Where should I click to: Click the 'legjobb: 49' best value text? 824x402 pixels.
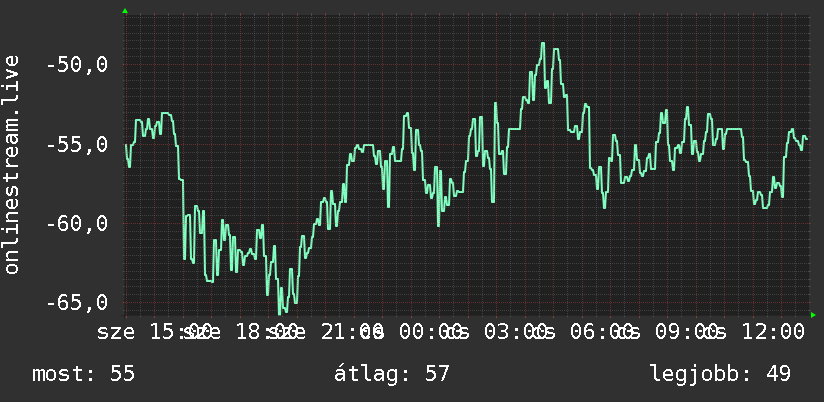(x=720, y=374)
